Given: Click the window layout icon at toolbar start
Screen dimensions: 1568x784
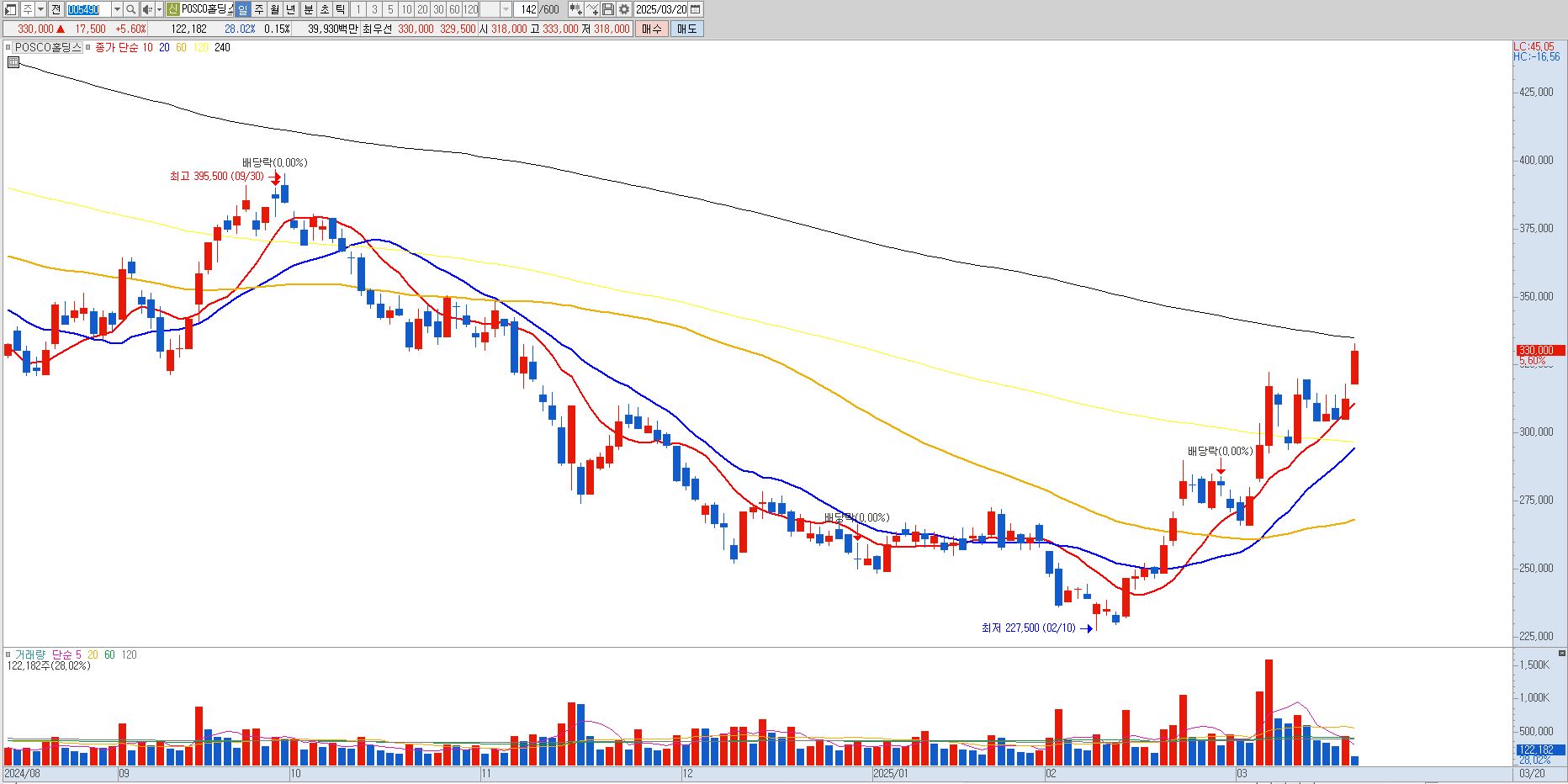Looking at the screenshot, I should click(x=10, y=9).
